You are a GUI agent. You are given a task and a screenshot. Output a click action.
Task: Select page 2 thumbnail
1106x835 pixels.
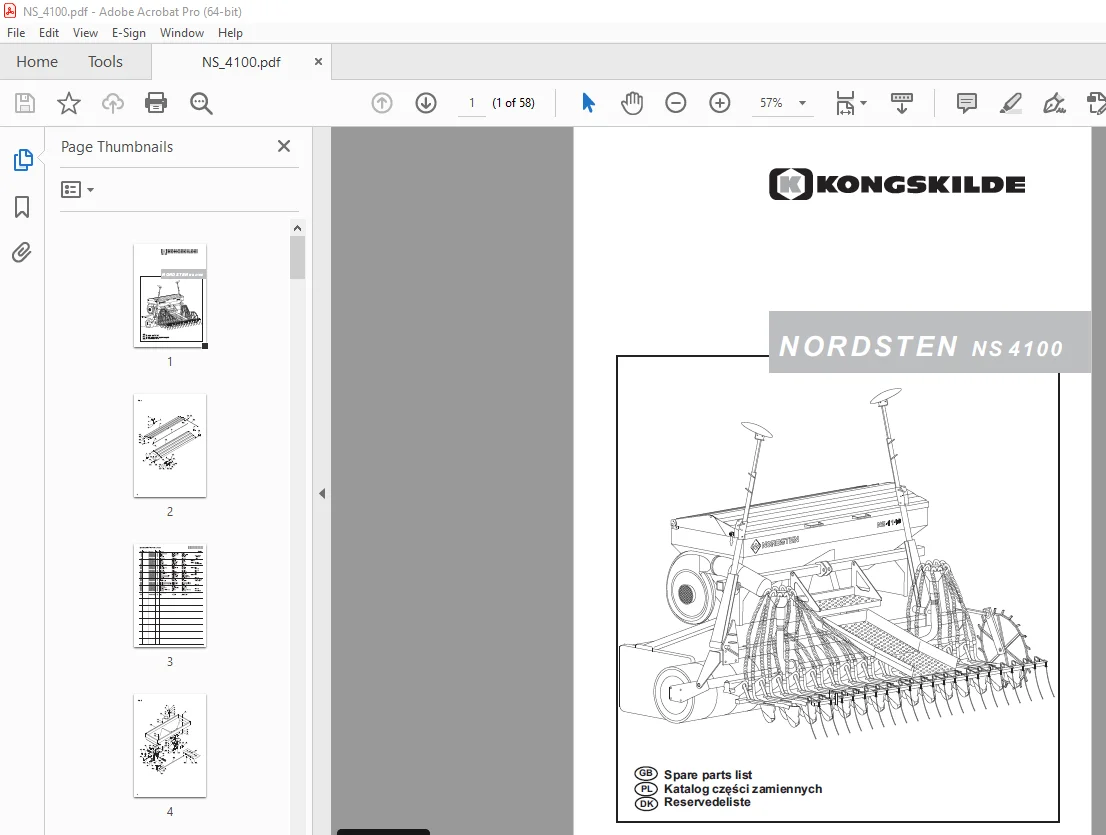170,446
